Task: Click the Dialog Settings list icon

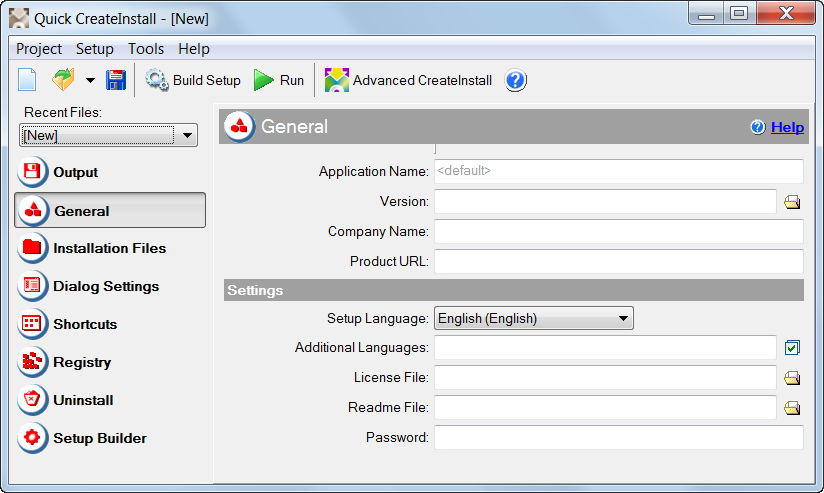Action: [x=32, y=285]
